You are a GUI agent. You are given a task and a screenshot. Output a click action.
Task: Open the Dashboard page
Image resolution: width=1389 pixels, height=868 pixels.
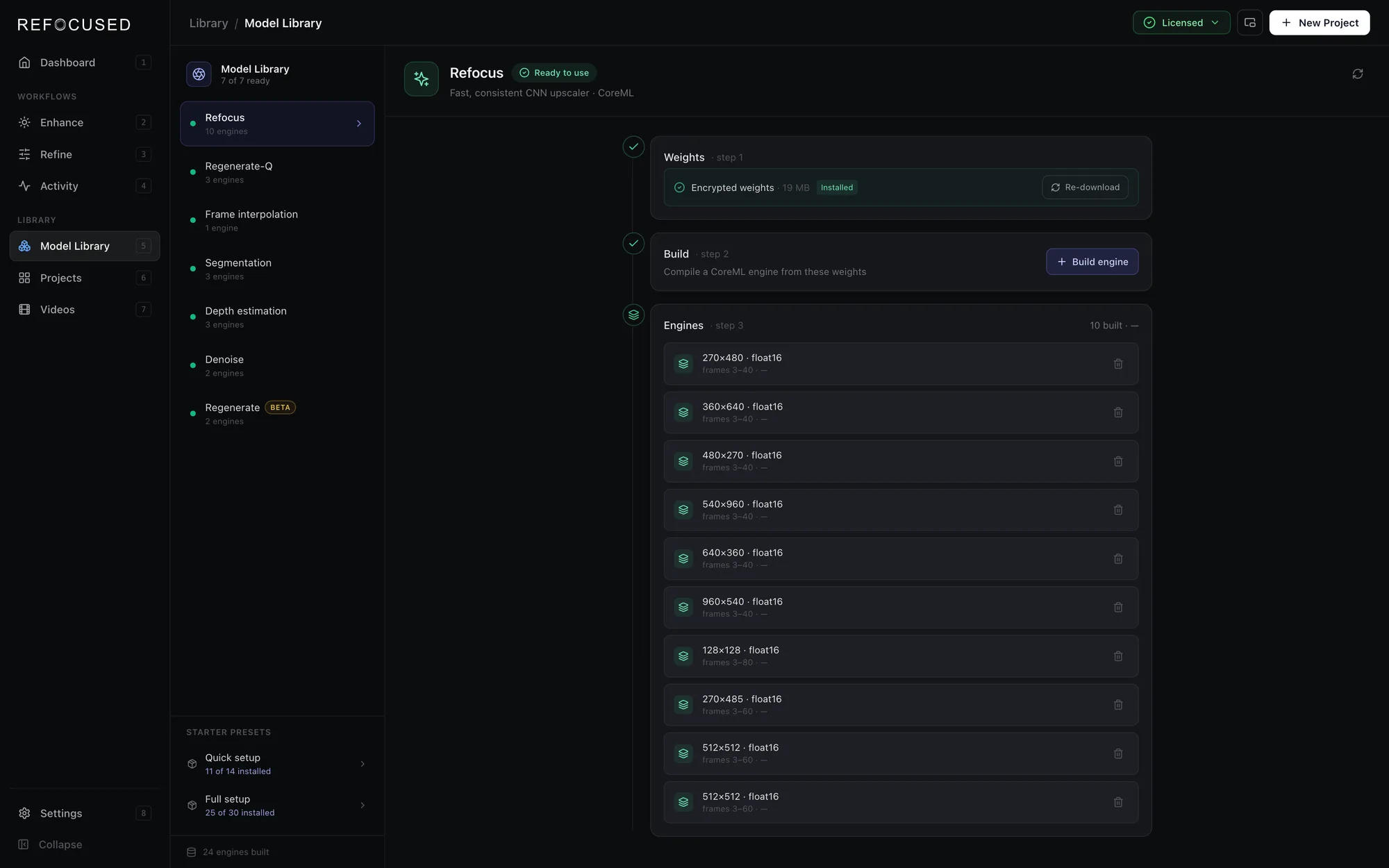(x=85, y=62)
